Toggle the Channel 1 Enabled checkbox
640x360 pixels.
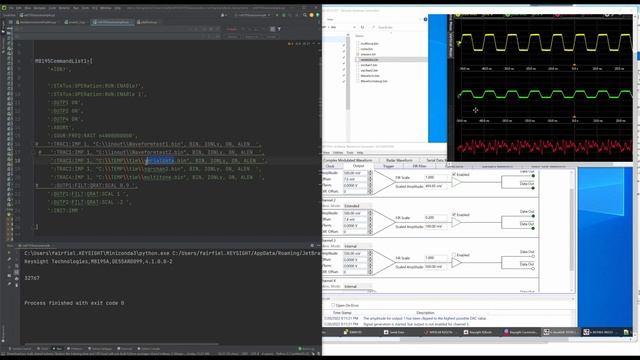point(454,174)
